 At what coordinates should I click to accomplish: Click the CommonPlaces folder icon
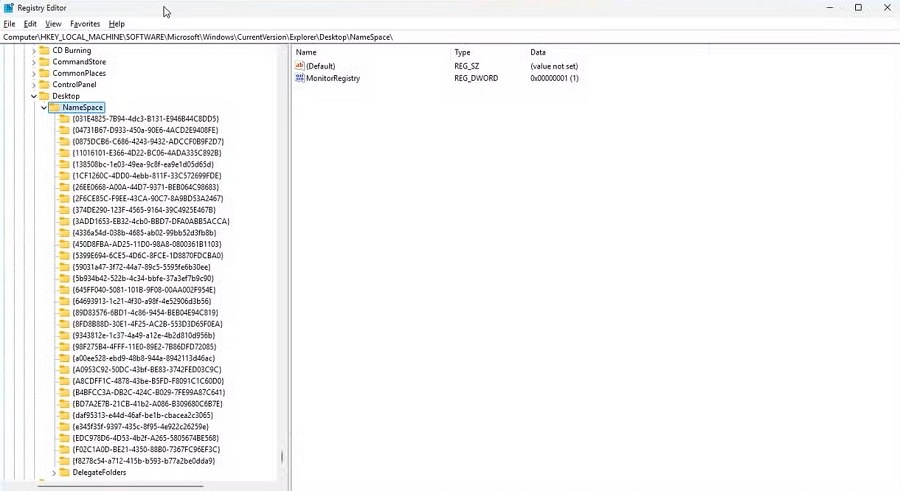pos(44,73)
